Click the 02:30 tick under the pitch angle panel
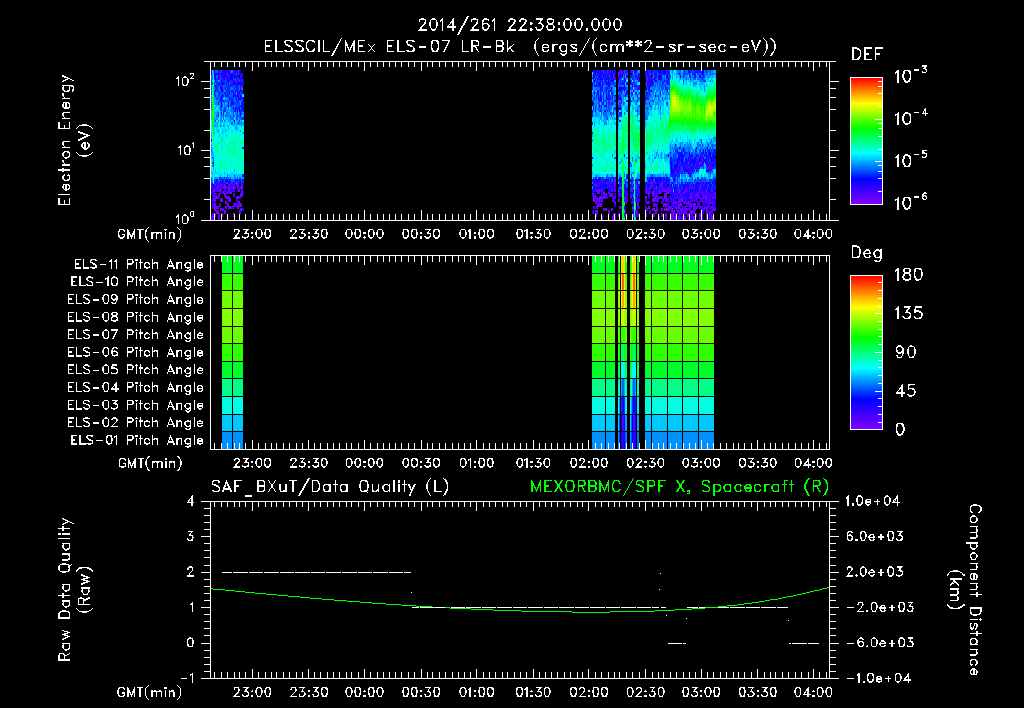 (x=646, y=464)
